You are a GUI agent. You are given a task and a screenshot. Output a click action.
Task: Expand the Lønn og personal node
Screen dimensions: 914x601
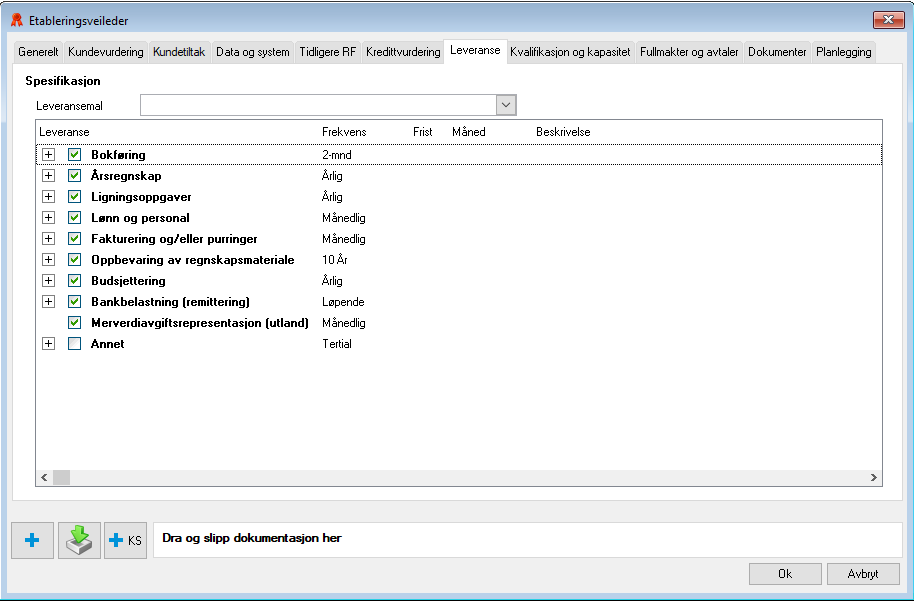pos(48,217)
